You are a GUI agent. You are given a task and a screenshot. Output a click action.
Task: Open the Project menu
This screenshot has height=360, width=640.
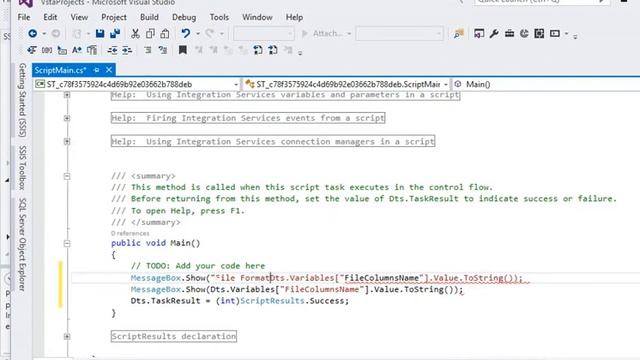click(113, 17)
